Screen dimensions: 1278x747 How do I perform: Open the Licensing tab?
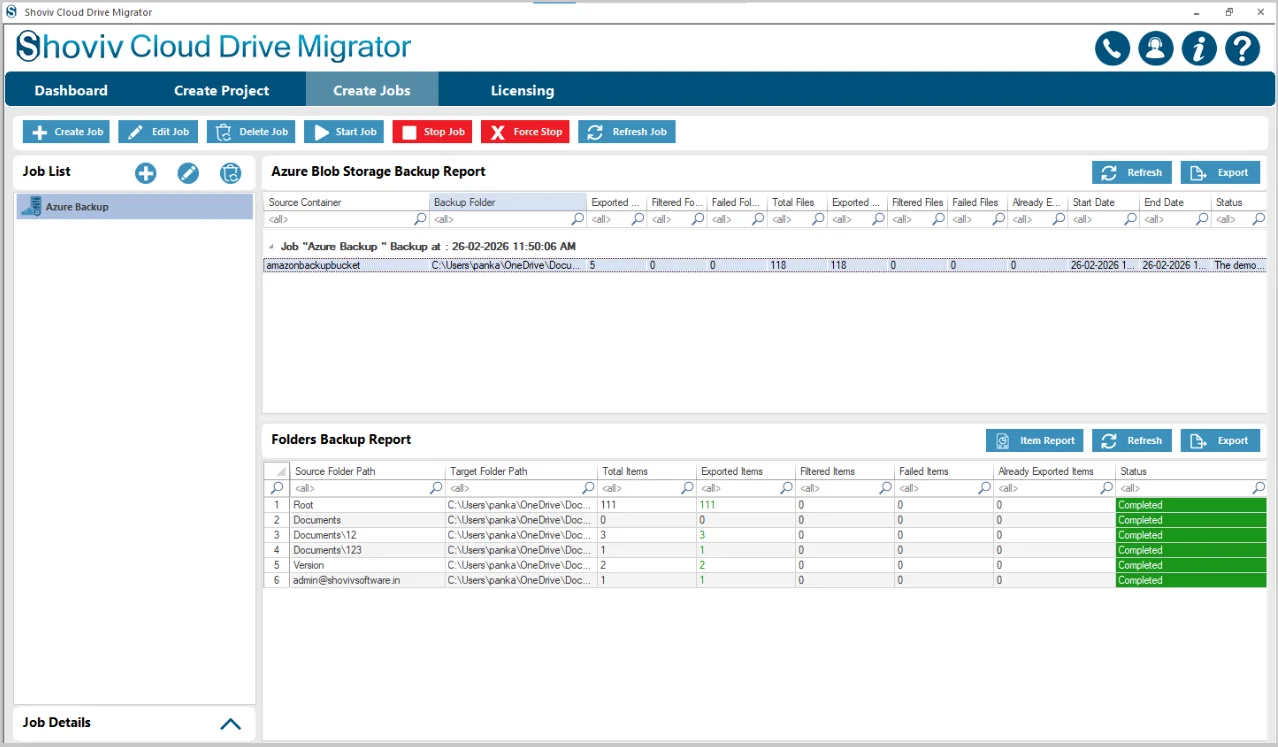[x=522, y=90]
